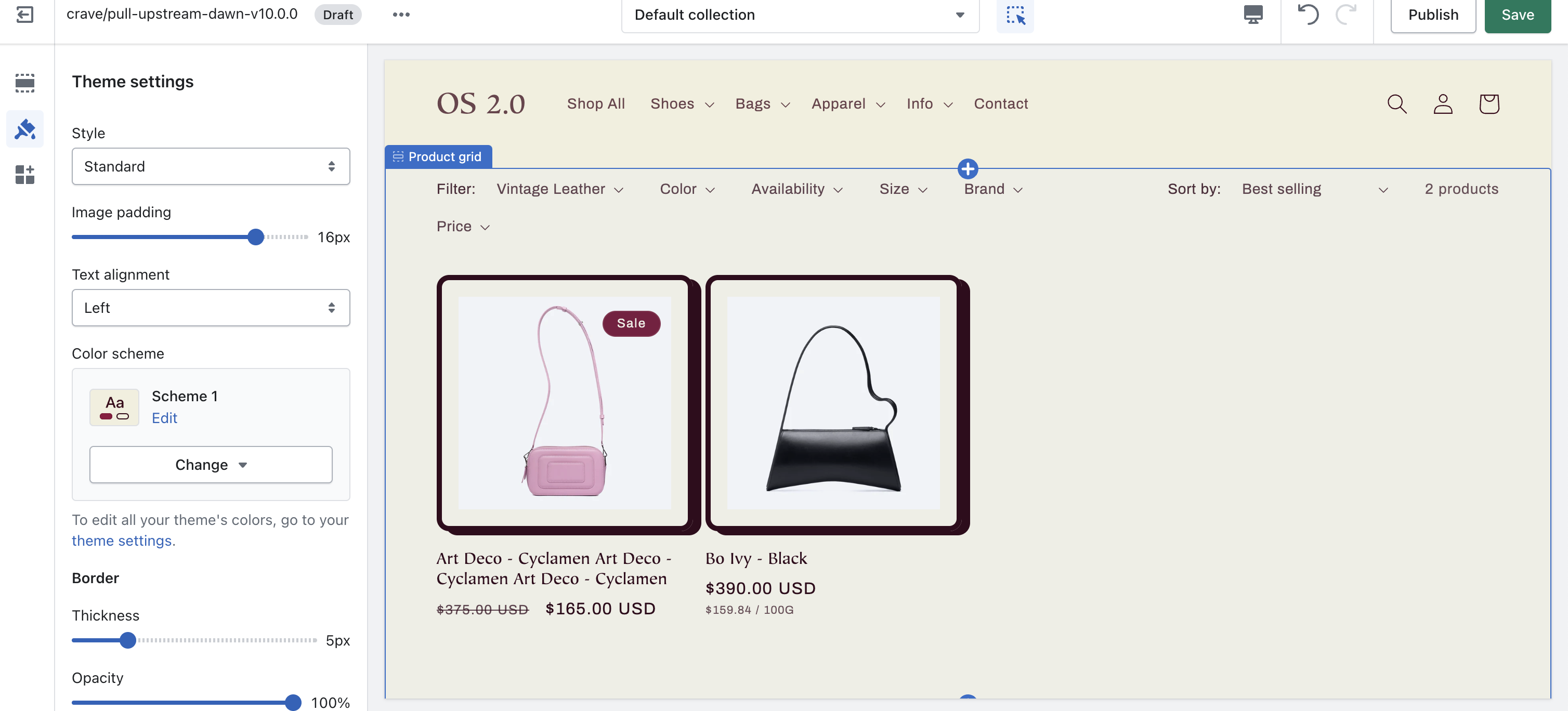
Task: Click the Change color scheme button
Action: [211, 465]
